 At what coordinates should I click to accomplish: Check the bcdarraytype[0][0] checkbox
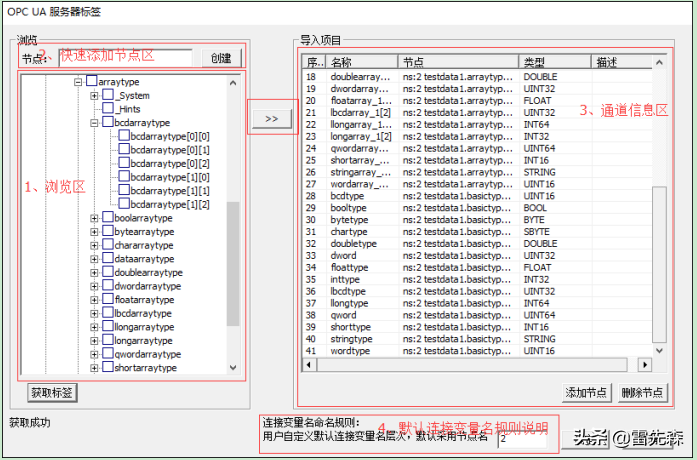[124, 136]
